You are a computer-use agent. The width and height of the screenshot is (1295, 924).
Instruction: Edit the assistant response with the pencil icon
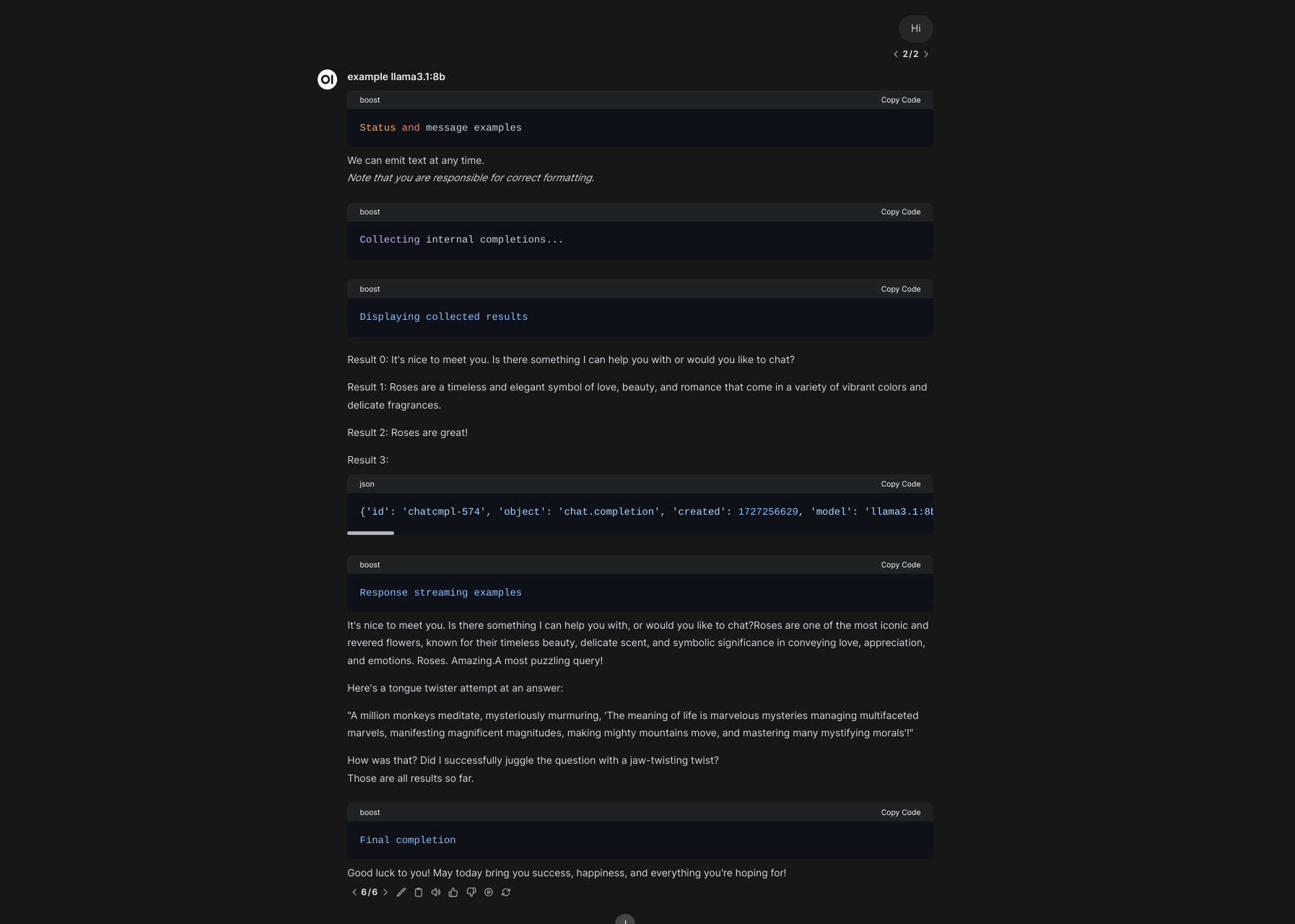401,892
